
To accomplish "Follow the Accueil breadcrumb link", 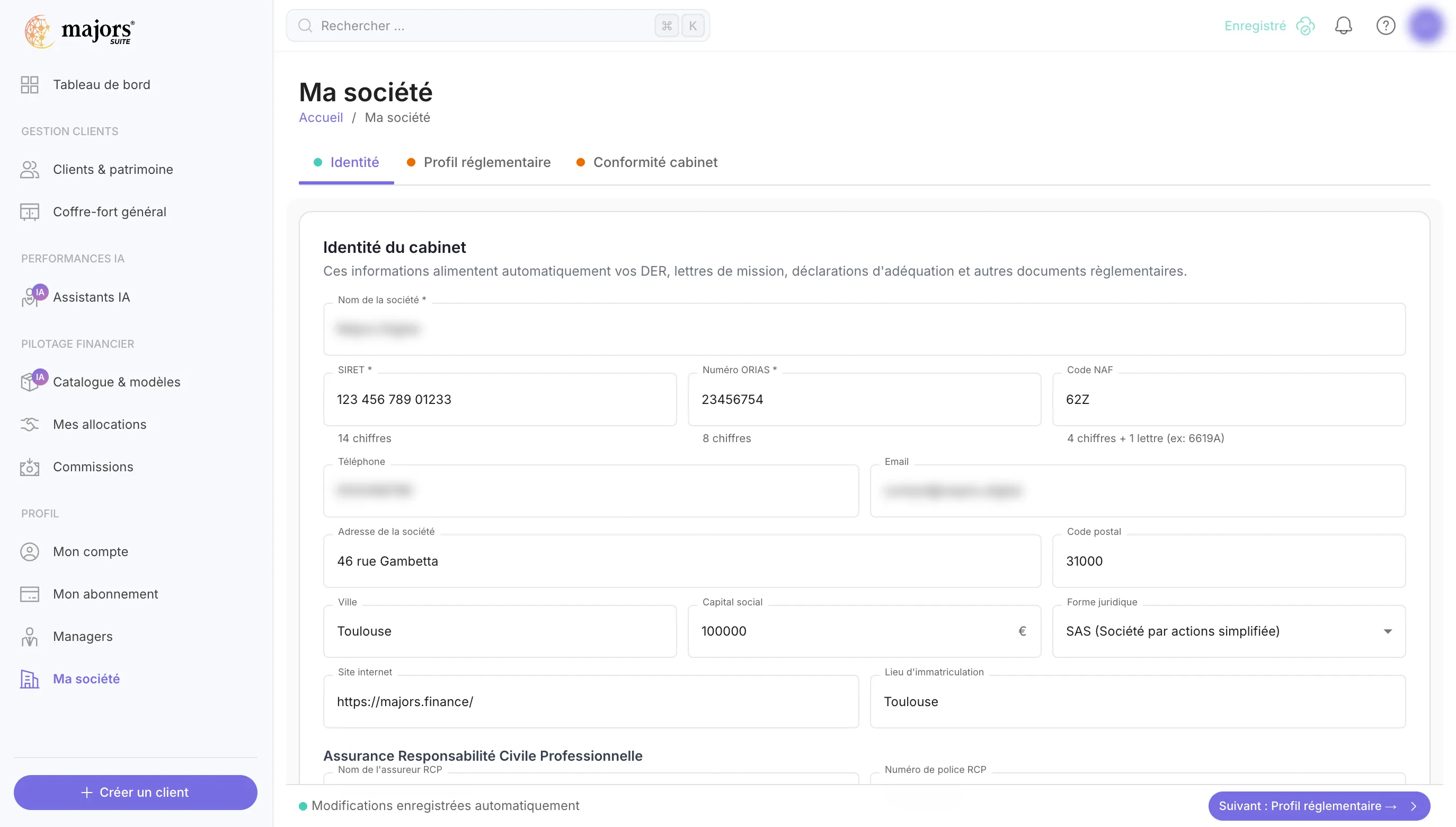I will [x=321, y=118].
